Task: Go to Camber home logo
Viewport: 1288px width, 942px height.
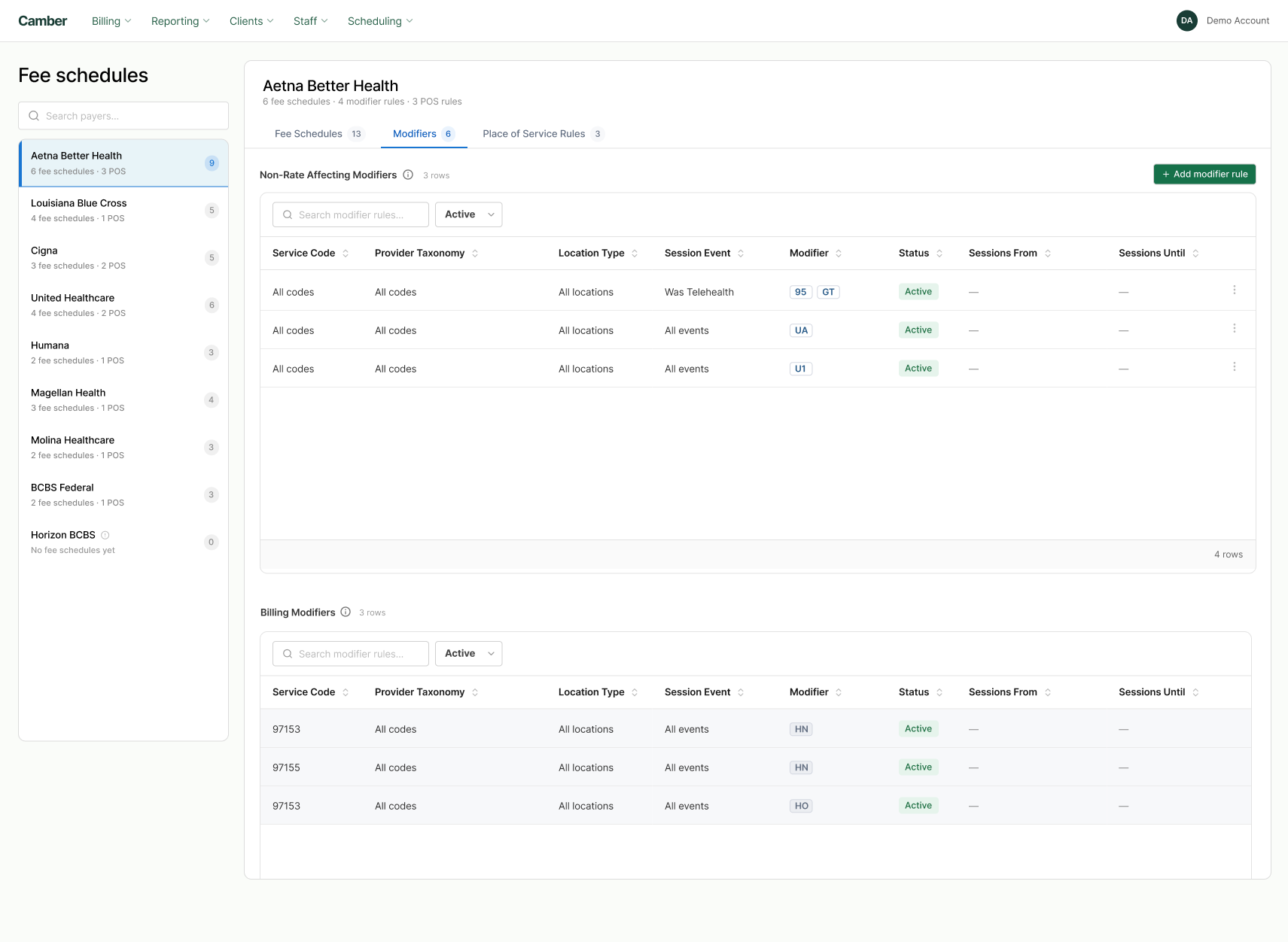Action: tap(43, 21)
